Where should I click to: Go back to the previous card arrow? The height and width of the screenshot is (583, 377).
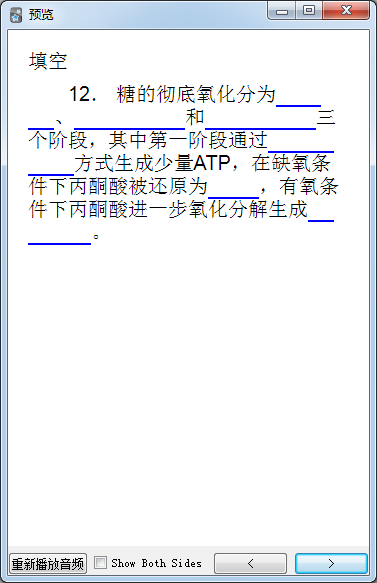(250, 563)
